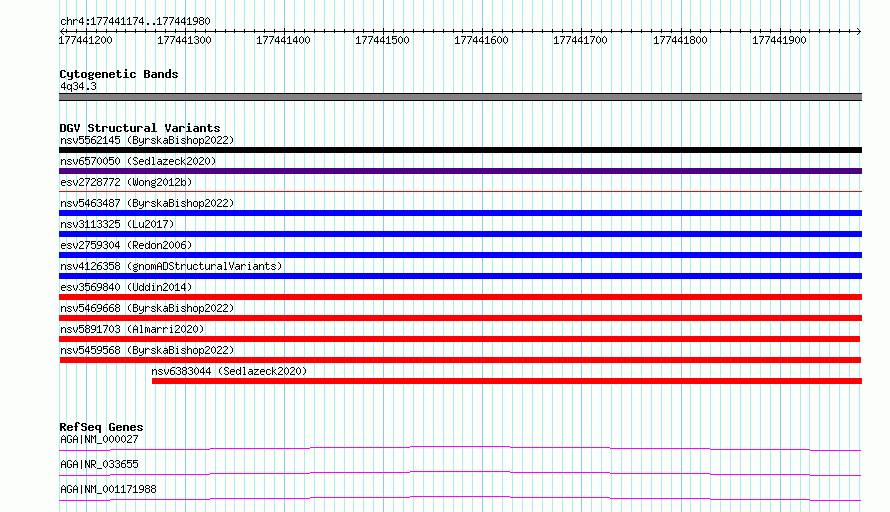Open AGA|NM_001171988 transcript label
890x512 pixels.
[108, 489]
